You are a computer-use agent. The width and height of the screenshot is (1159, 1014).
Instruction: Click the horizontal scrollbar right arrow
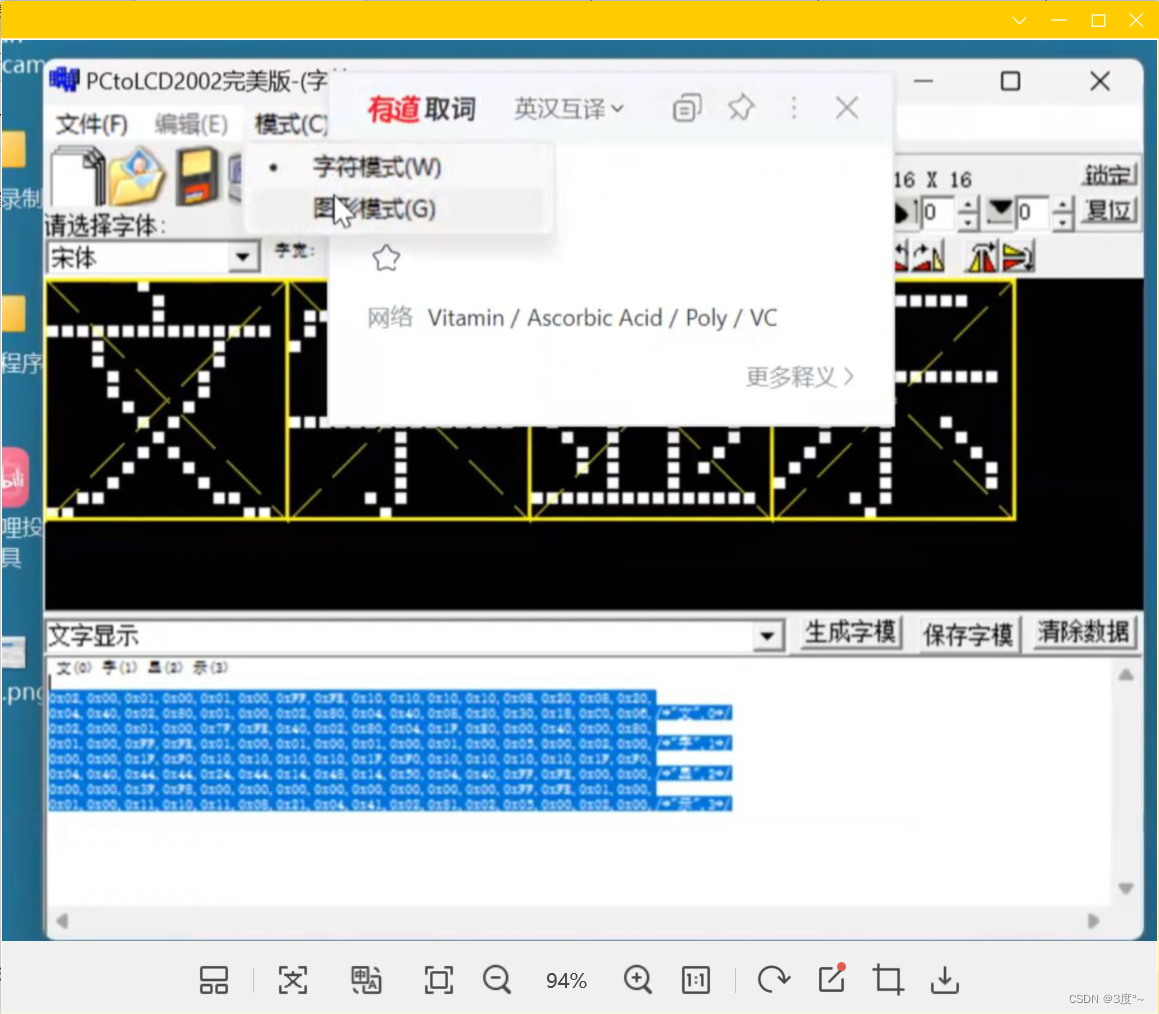pyautogui.click(x=1094, y=921)
